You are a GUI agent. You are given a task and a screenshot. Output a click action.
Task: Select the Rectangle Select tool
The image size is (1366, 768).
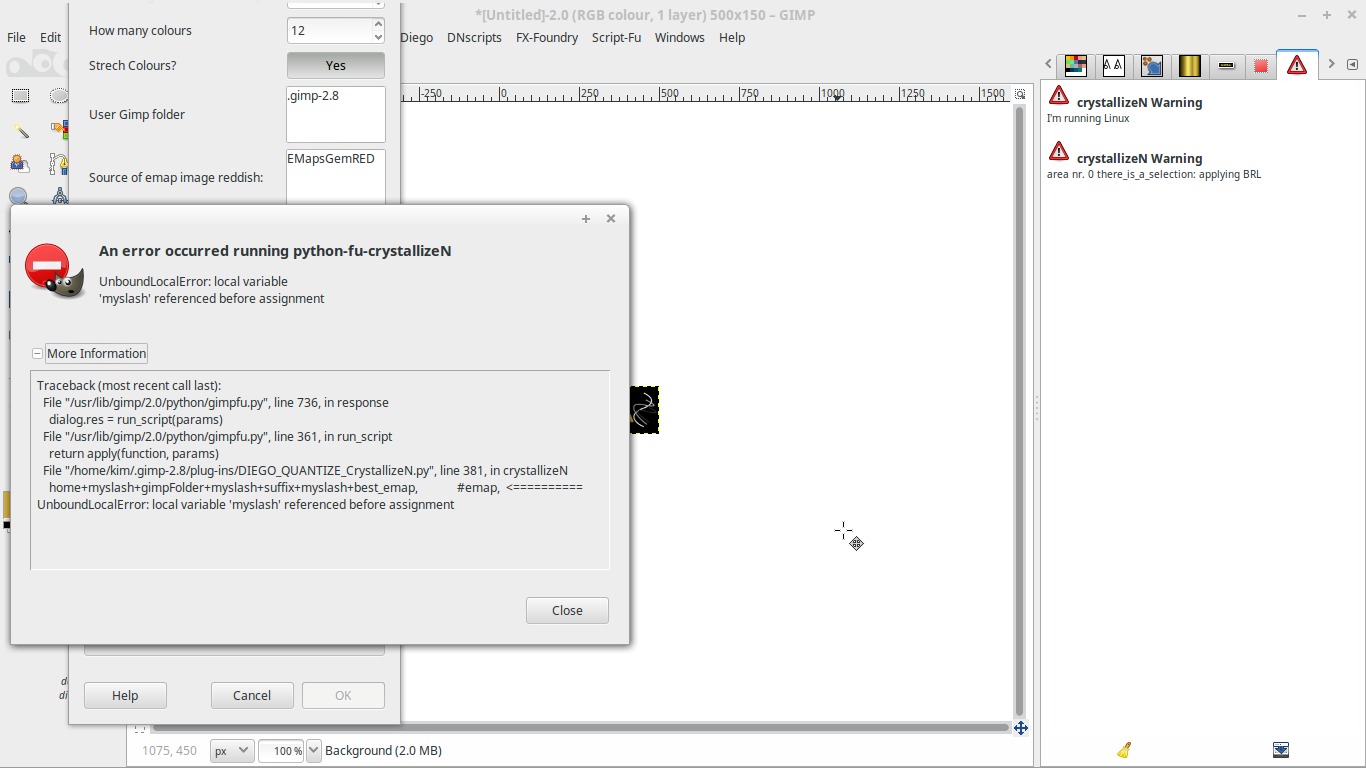click(20, 96)
